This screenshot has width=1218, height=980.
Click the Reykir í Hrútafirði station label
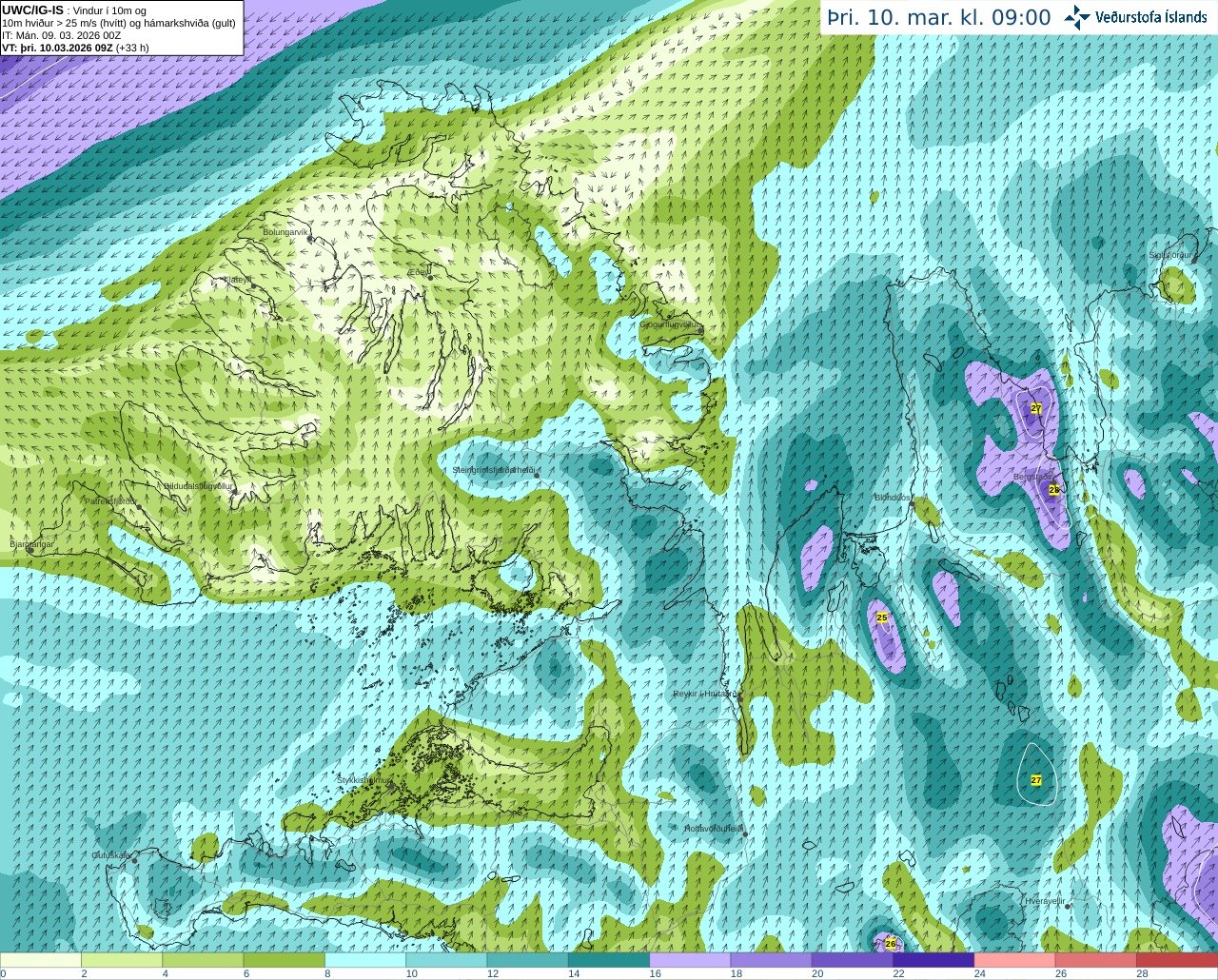tap(706, 694)
